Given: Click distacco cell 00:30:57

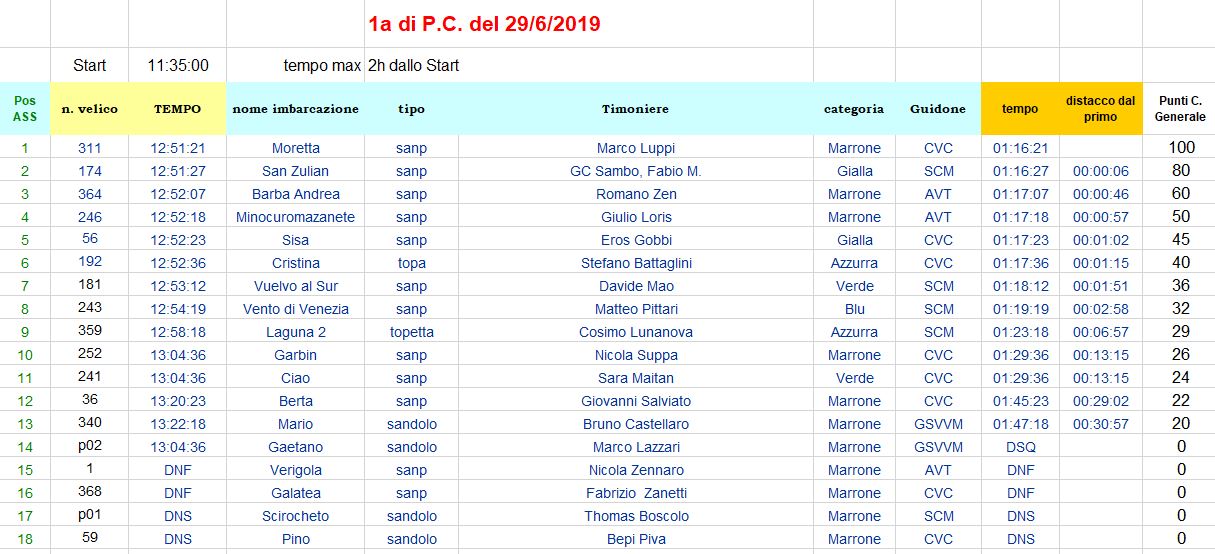Looking at the screenshot, I should tap(1100, 424).
